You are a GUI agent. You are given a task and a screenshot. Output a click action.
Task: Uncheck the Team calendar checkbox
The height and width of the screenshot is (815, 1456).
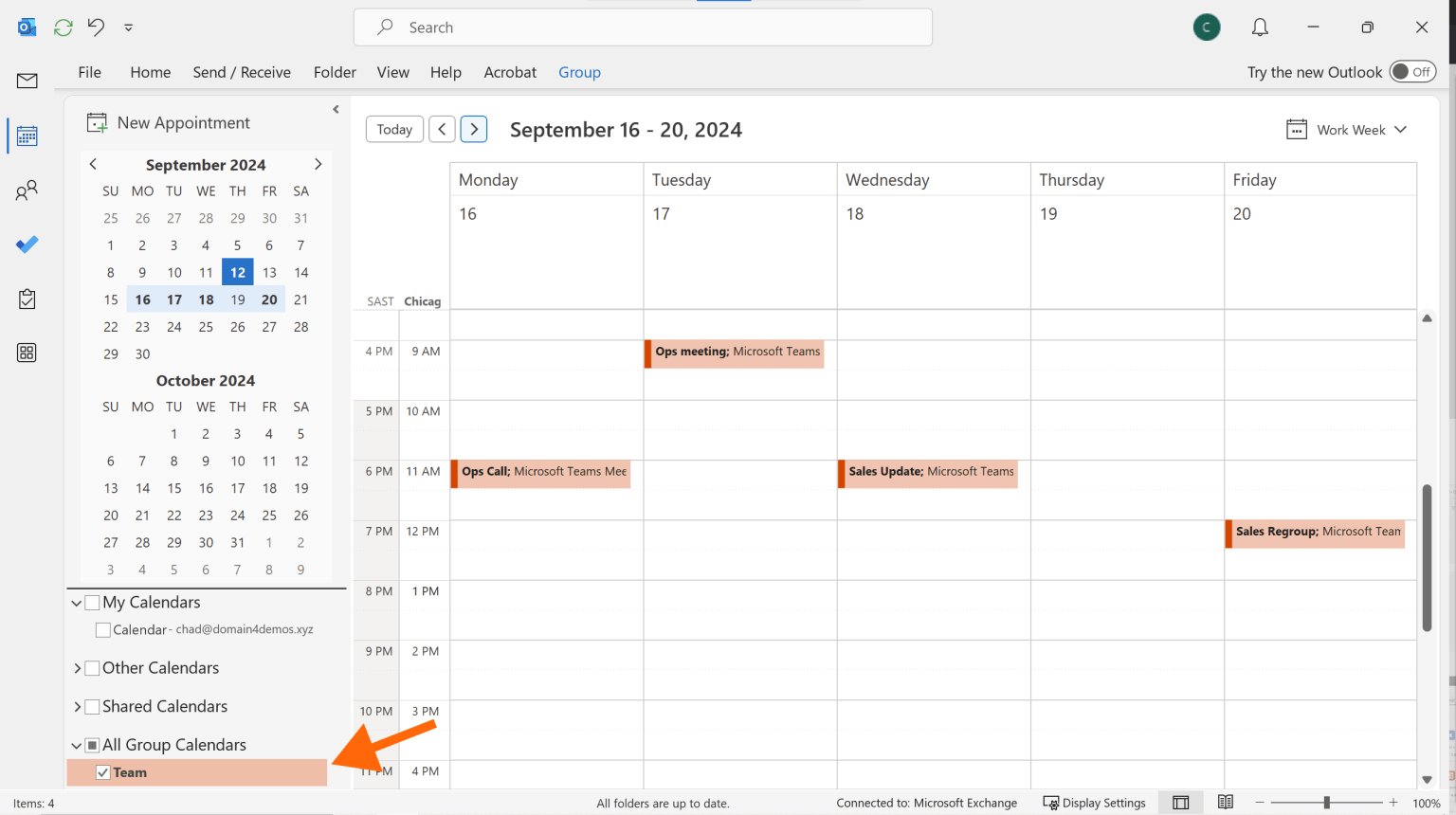(x=103, y=773)
